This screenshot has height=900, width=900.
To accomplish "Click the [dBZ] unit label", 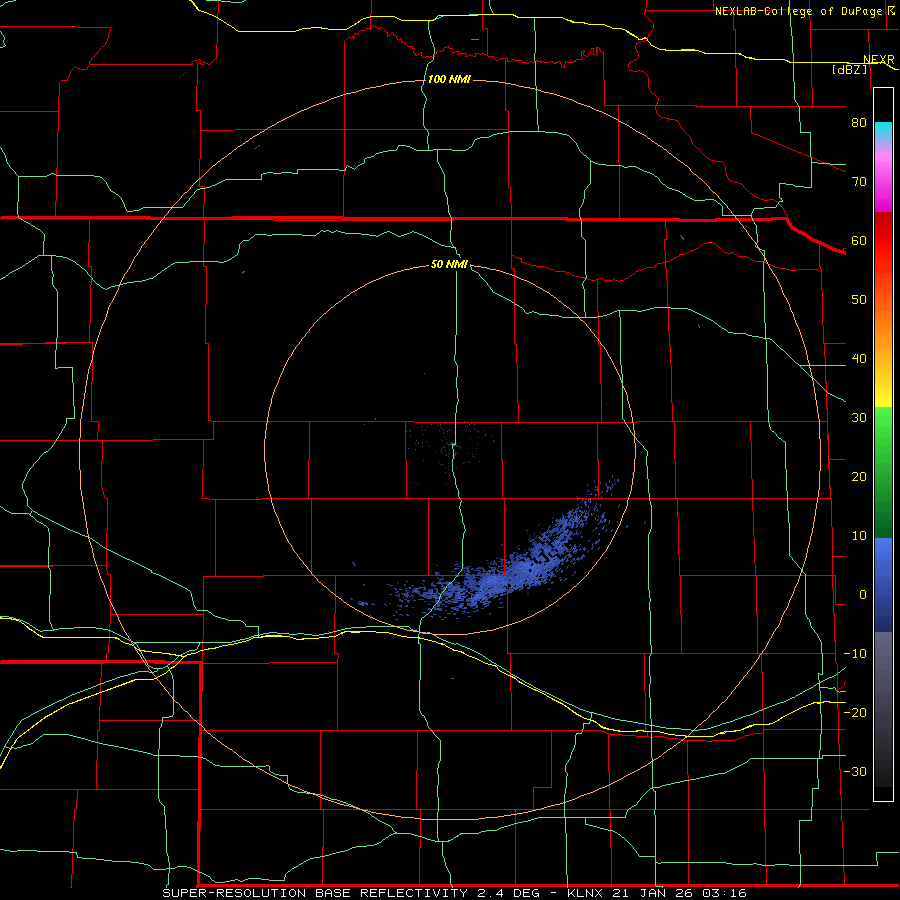I will (x=849, y=69).
